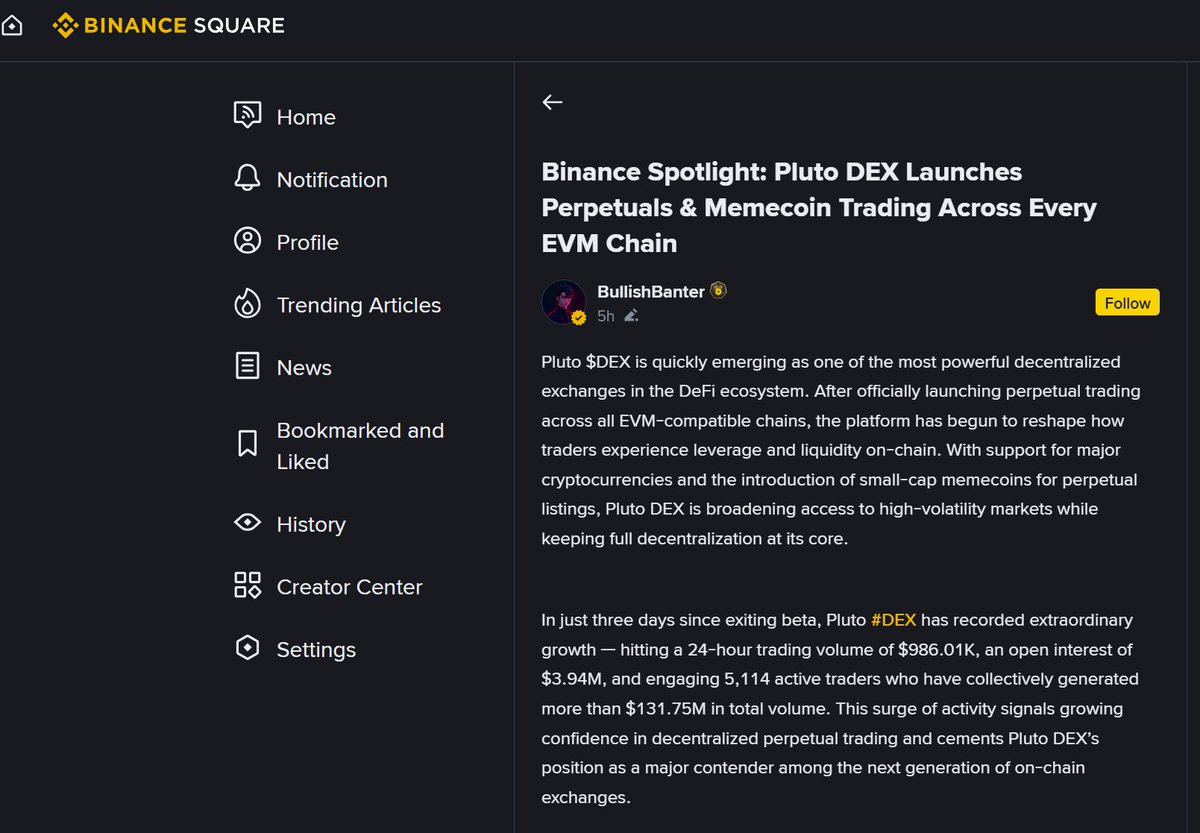1200x833 pixels.
Task: Click the Trending Articles flame icon
Action: [247, 304]
